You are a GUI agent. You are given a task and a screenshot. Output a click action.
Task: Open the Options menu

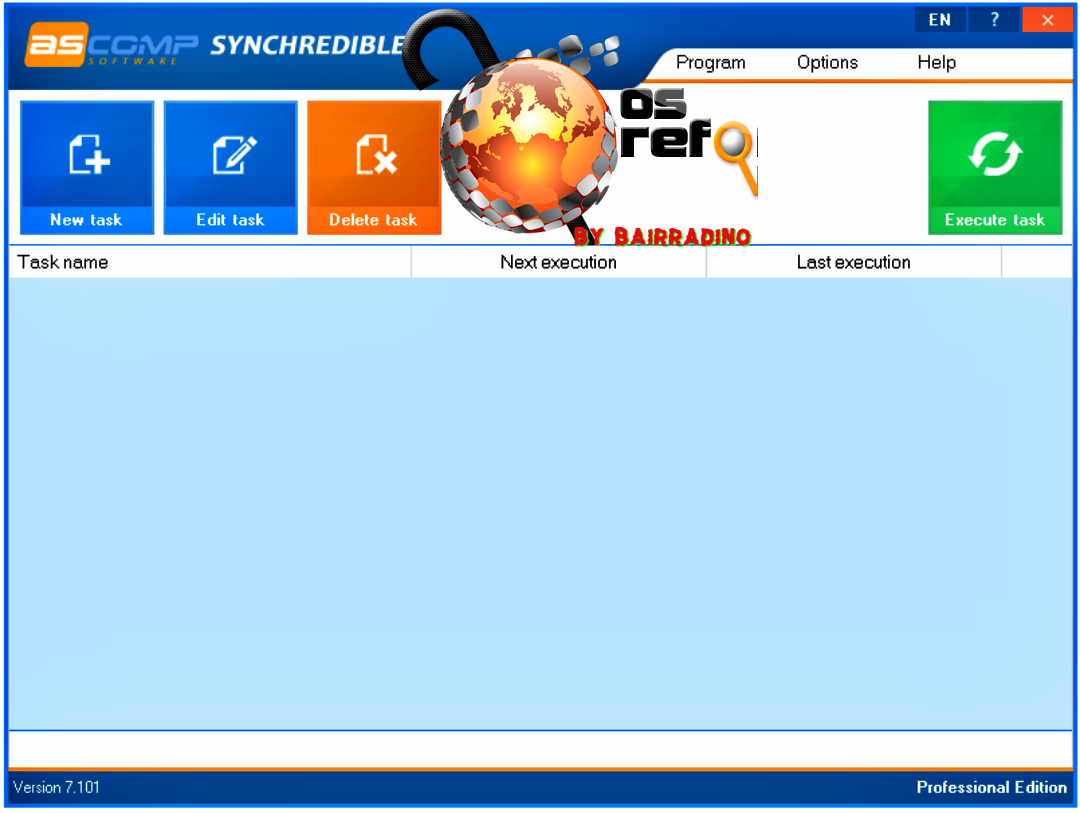click(827, 63)
